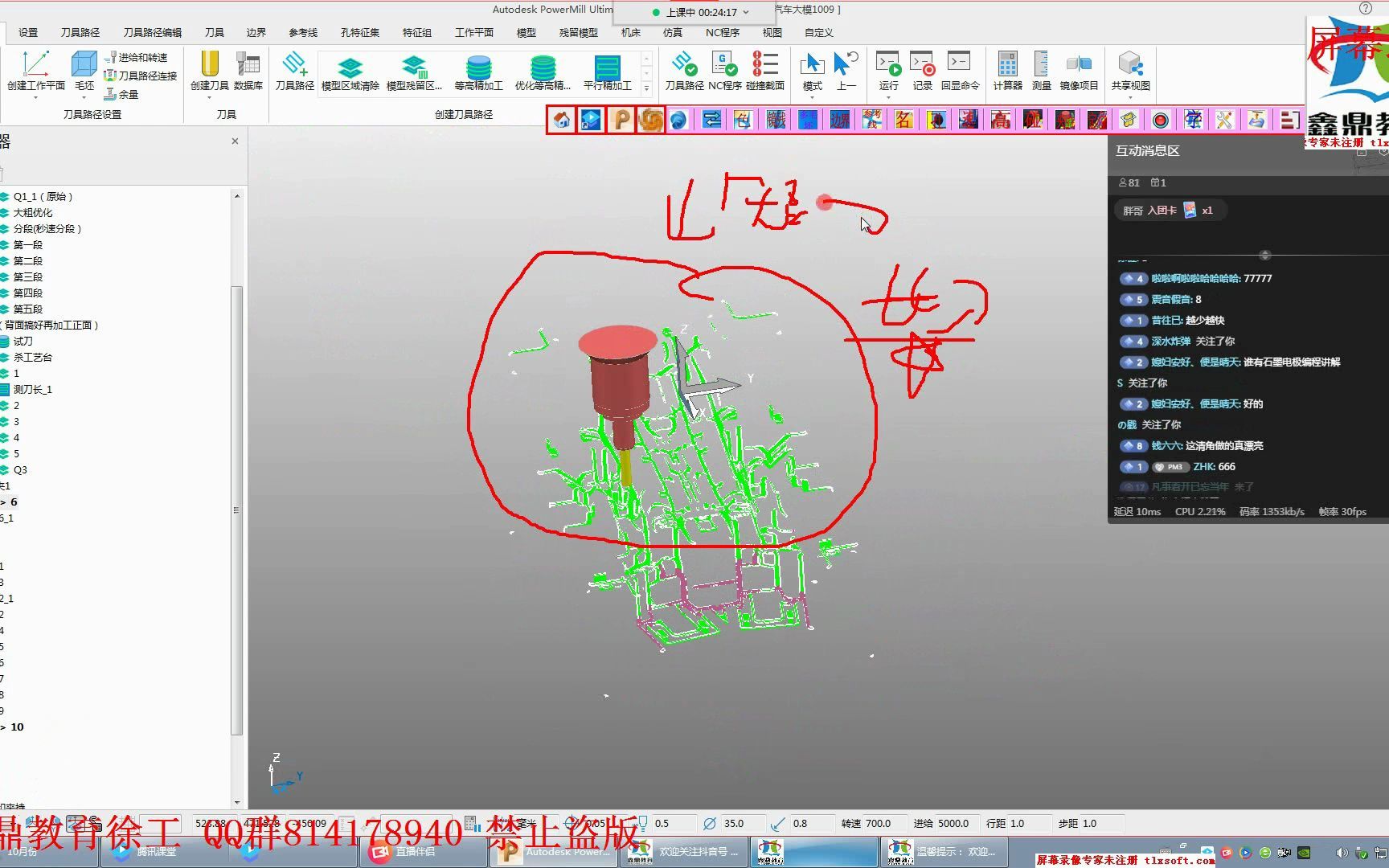Choose the Raster Finishing strategy (平行精加工)
The image size is (1389, 868).
coord(607,72)
